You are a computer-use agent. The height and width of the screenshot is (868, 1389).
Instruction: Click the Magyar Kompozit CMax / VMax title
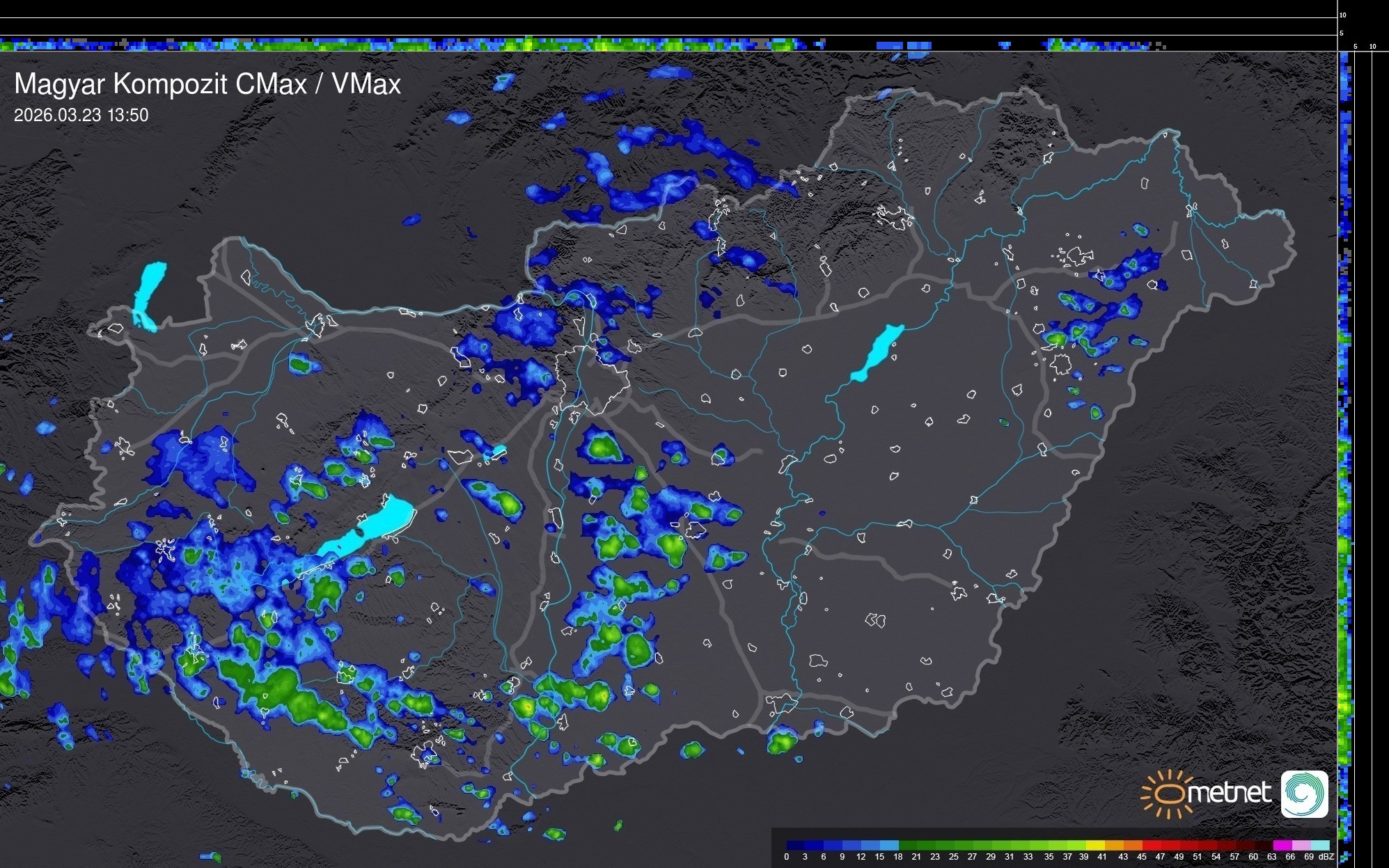[207, 84]
